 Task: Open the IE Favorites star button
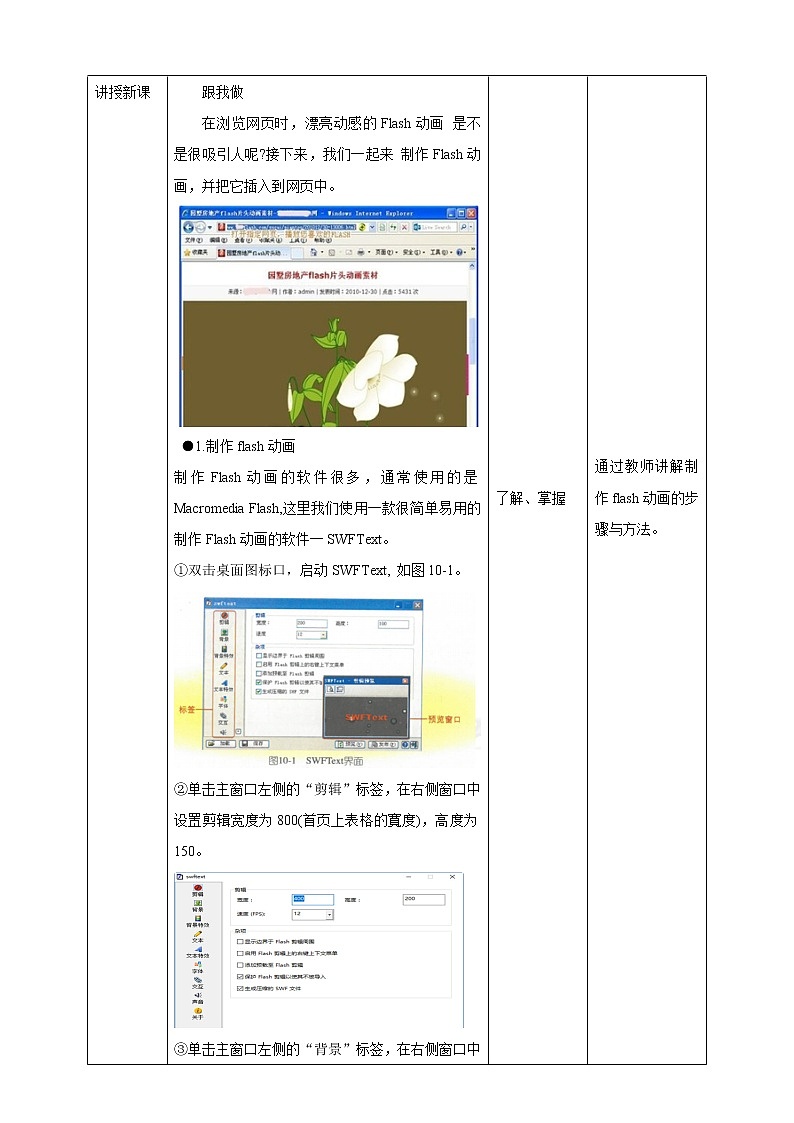[x=196, y=252]
